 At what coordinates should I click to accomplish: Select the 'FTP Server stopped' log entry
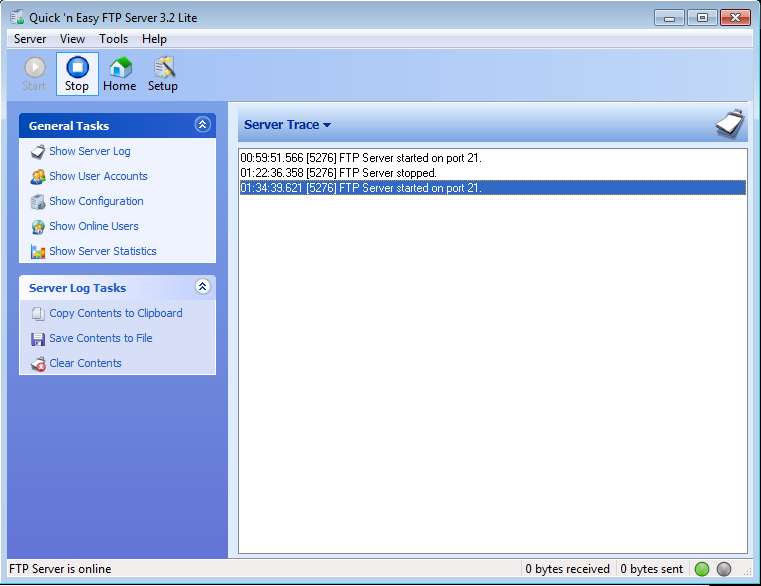[x=493, y=173]
